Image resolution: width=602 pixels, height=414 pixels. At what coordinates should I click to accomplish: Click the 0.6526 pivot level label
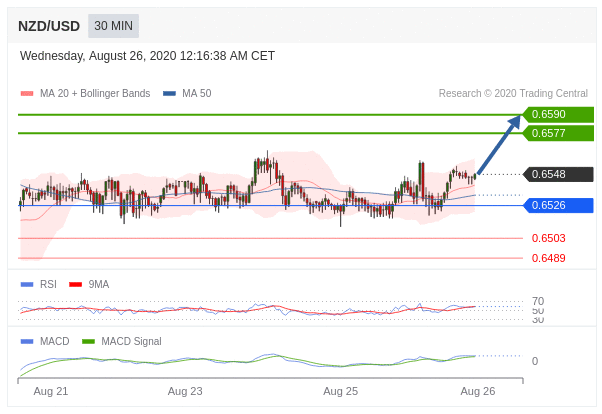pyautogui.click(x=558, y=205)
